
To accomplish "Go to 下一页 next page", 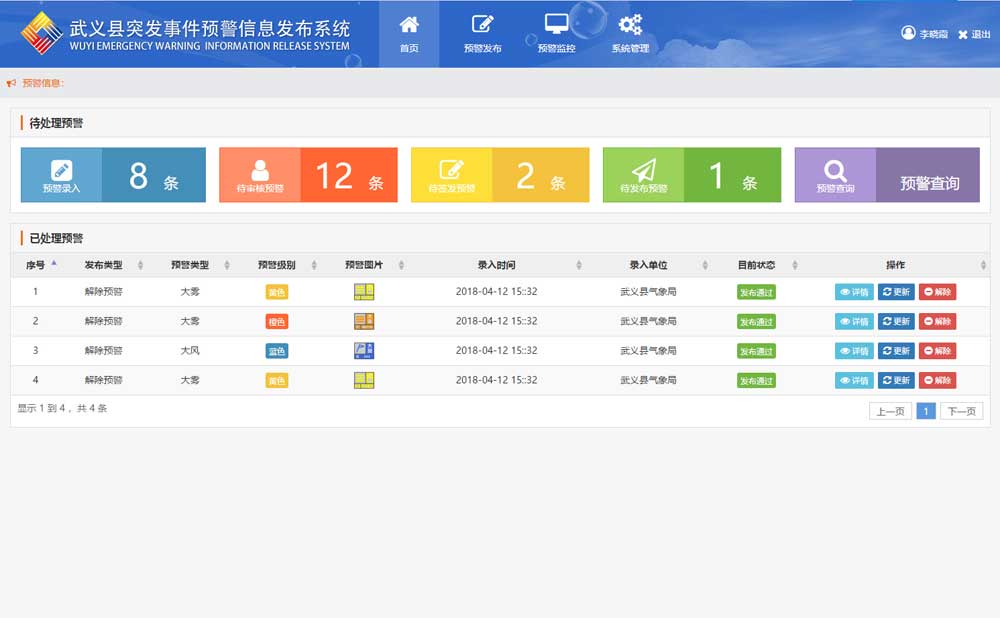I will [961, 411].
